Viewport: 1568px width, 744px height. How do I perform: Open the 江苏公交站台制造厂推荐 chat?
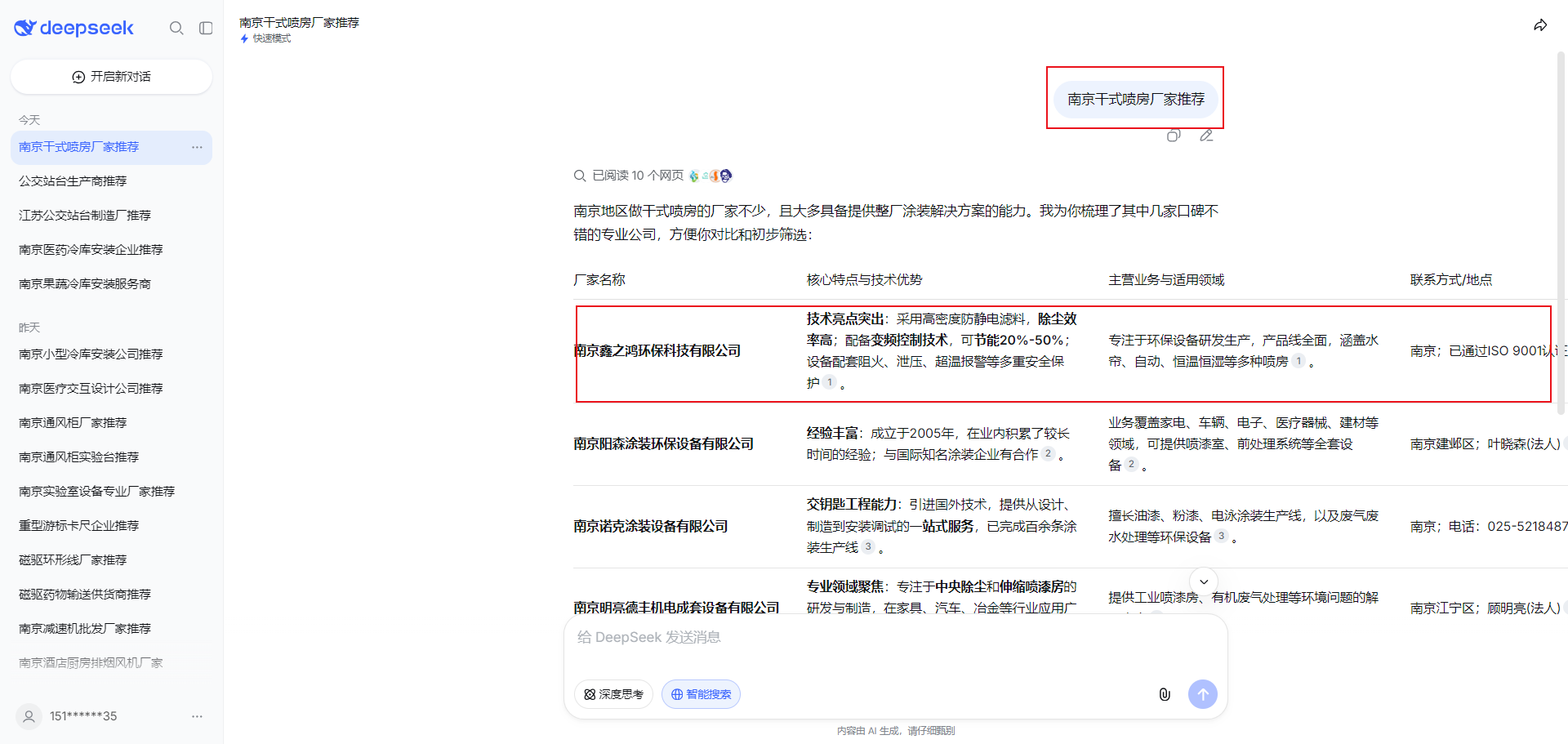pyautogui.click(x=111, y=216)
